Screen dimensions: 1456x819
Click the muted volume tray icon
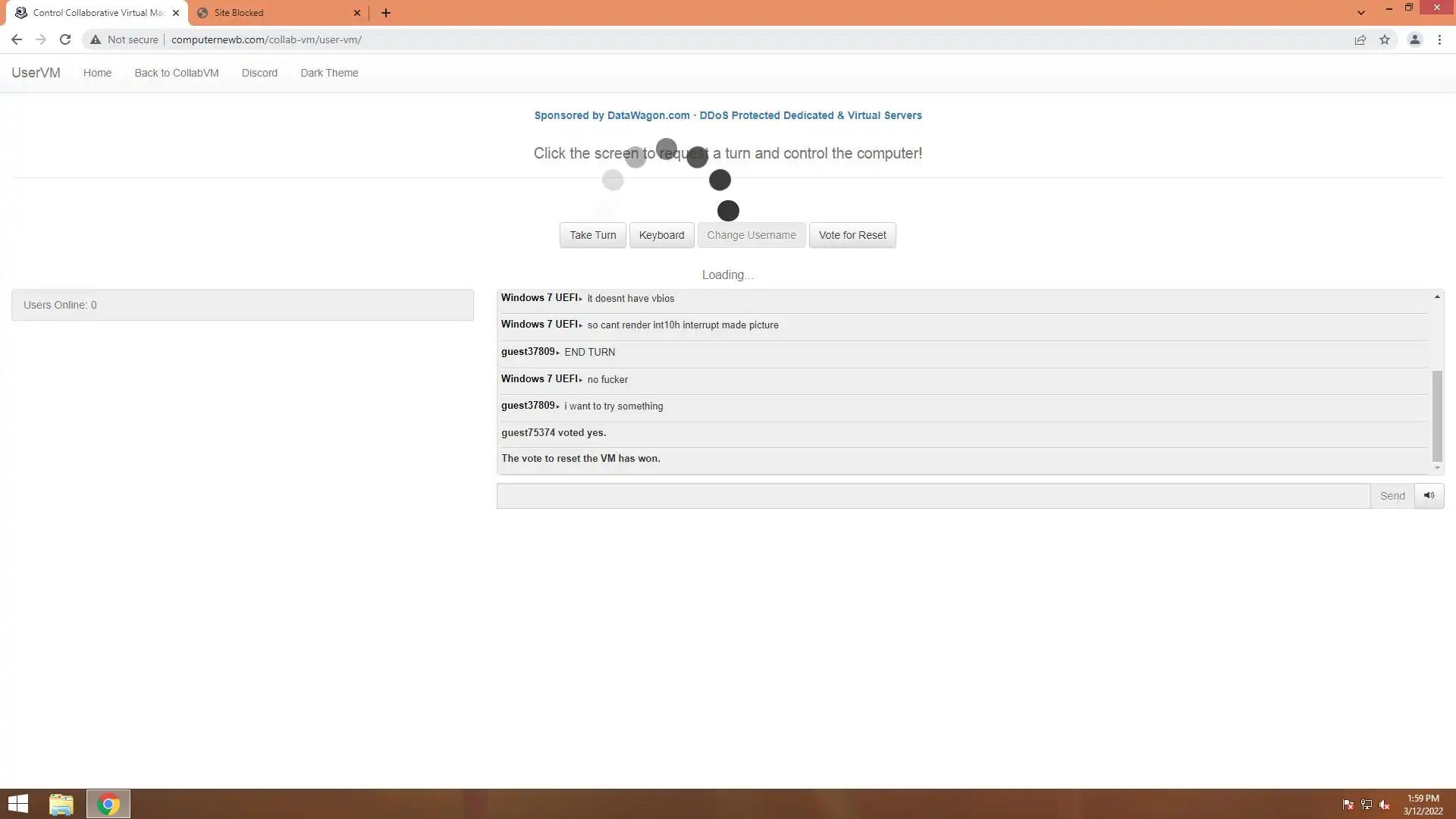(1385, 805)
